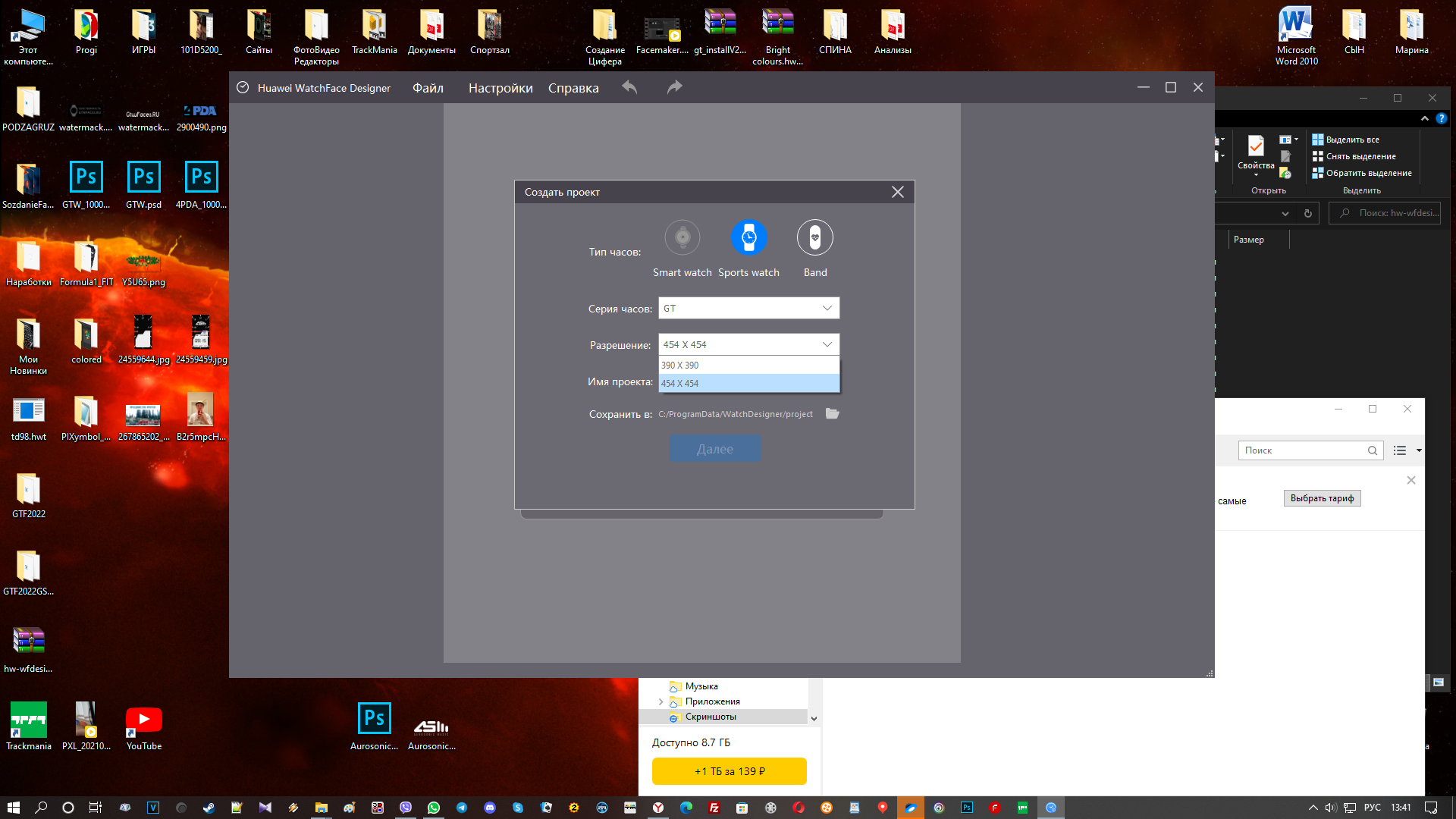Close the Создать проект dialog
Viewport: 1456px width, 819px height.
point(897,192)
